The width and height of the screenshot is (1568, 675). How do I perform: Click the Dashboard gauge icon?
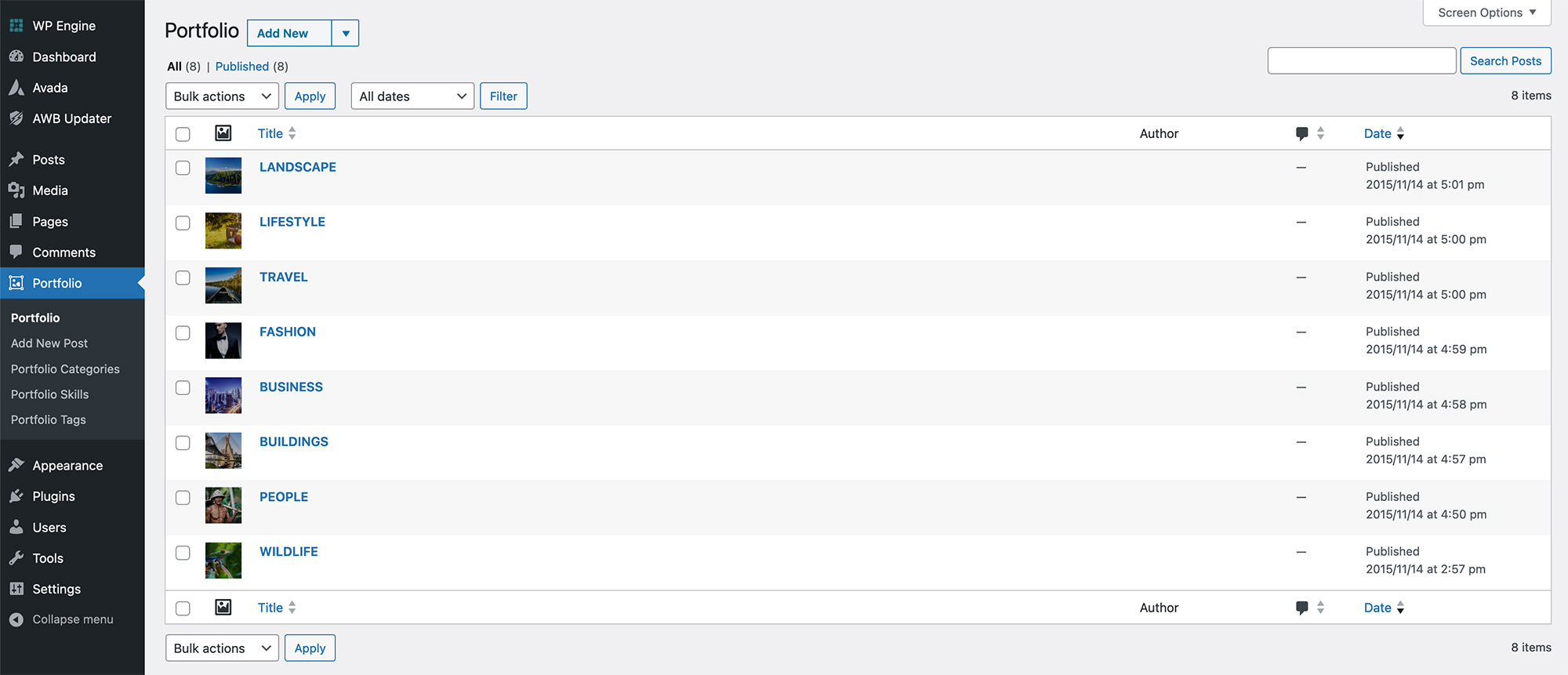point(16,56)
